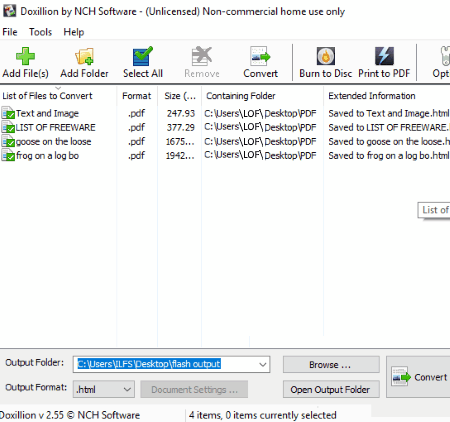Click the Print to PDF icon
Viewport: 450px width, 422px height.
(384, 56)
